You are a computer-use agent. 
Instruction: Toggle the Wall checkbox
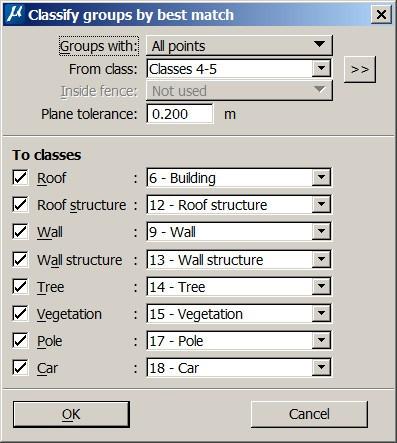(20, 232)
